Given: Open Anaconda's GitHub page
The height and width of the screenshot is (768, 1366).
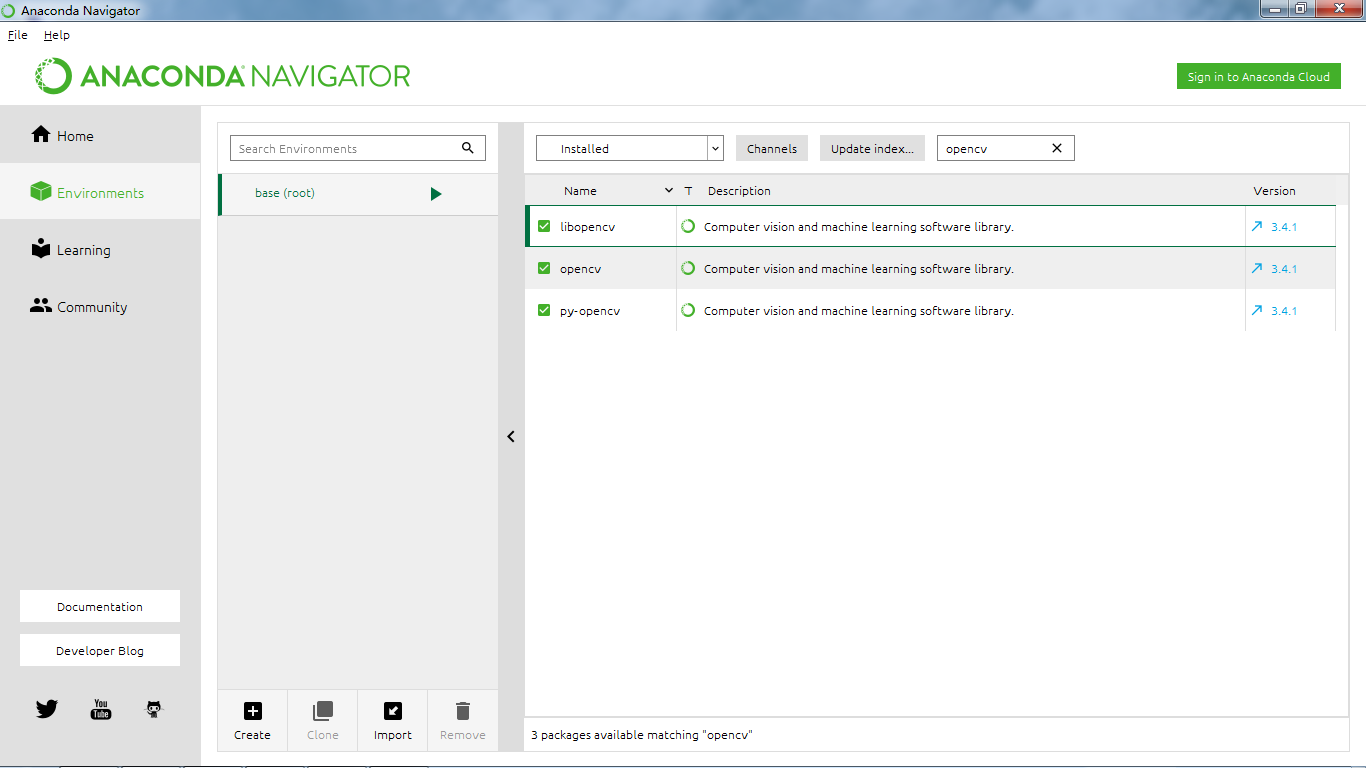Looking at the screenshot, I should (x=153, y=708).
